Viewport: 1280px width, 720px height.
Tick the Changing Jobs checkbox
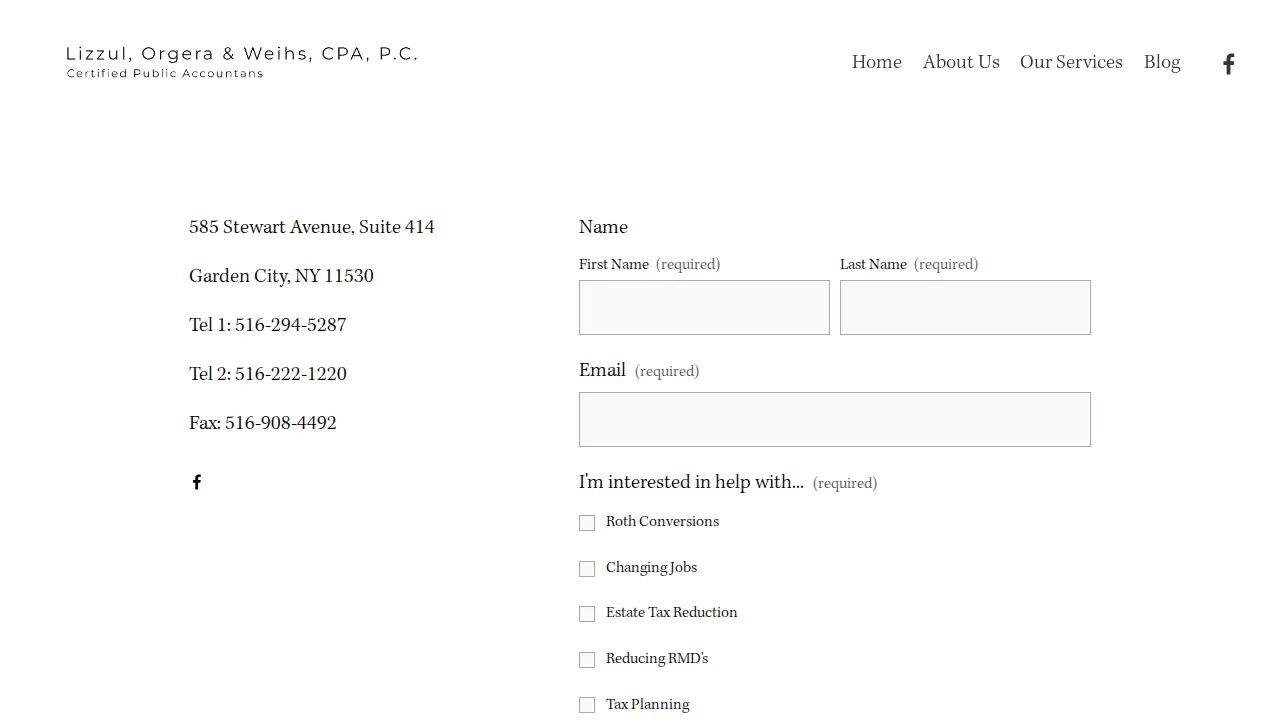[587, 569]
